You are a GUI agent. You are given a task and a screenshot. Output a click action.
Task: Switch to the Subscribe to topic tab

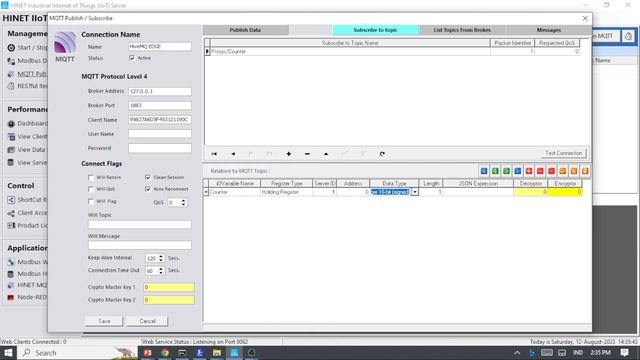(x=376, y=30)
